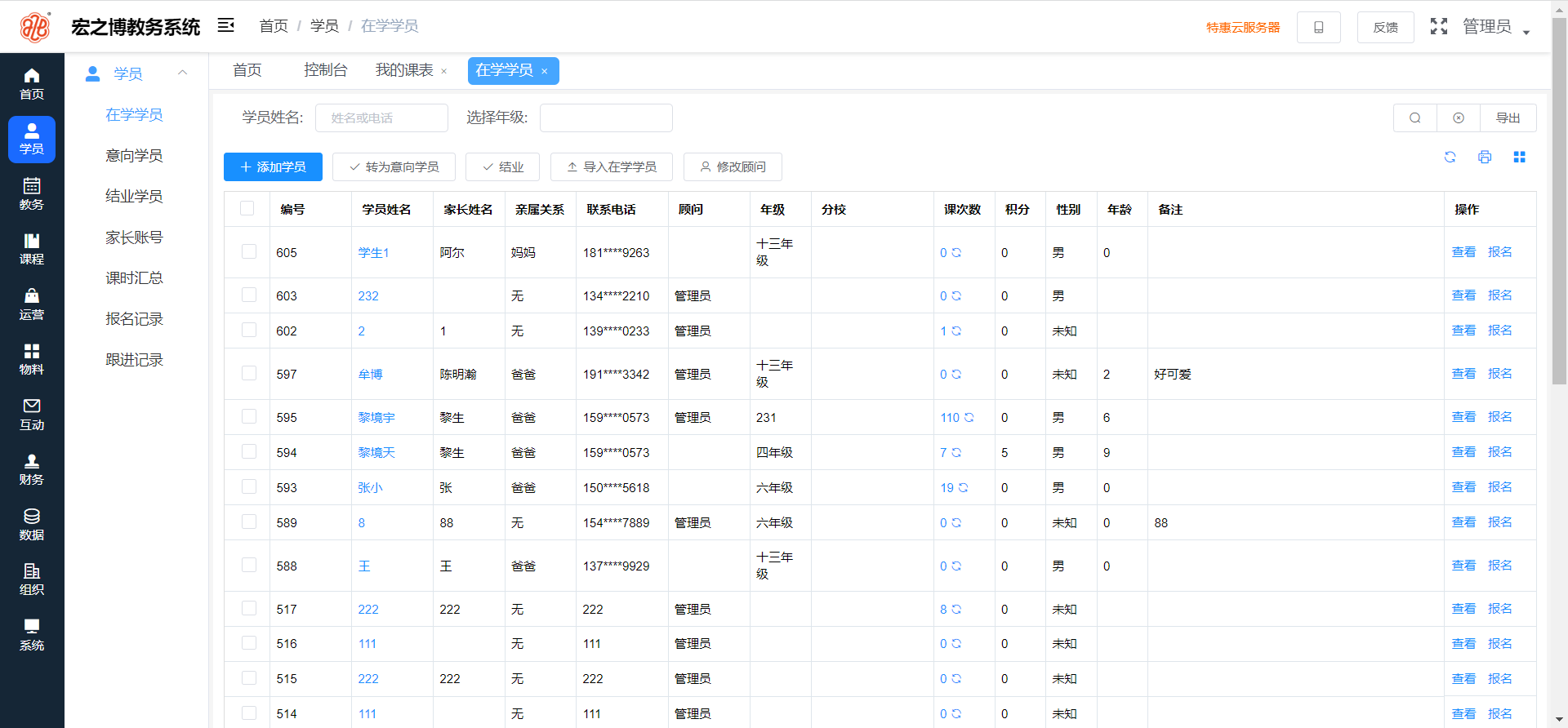Open 报名记录 in the submenu

pyautogui.click(x=134, y=319)
